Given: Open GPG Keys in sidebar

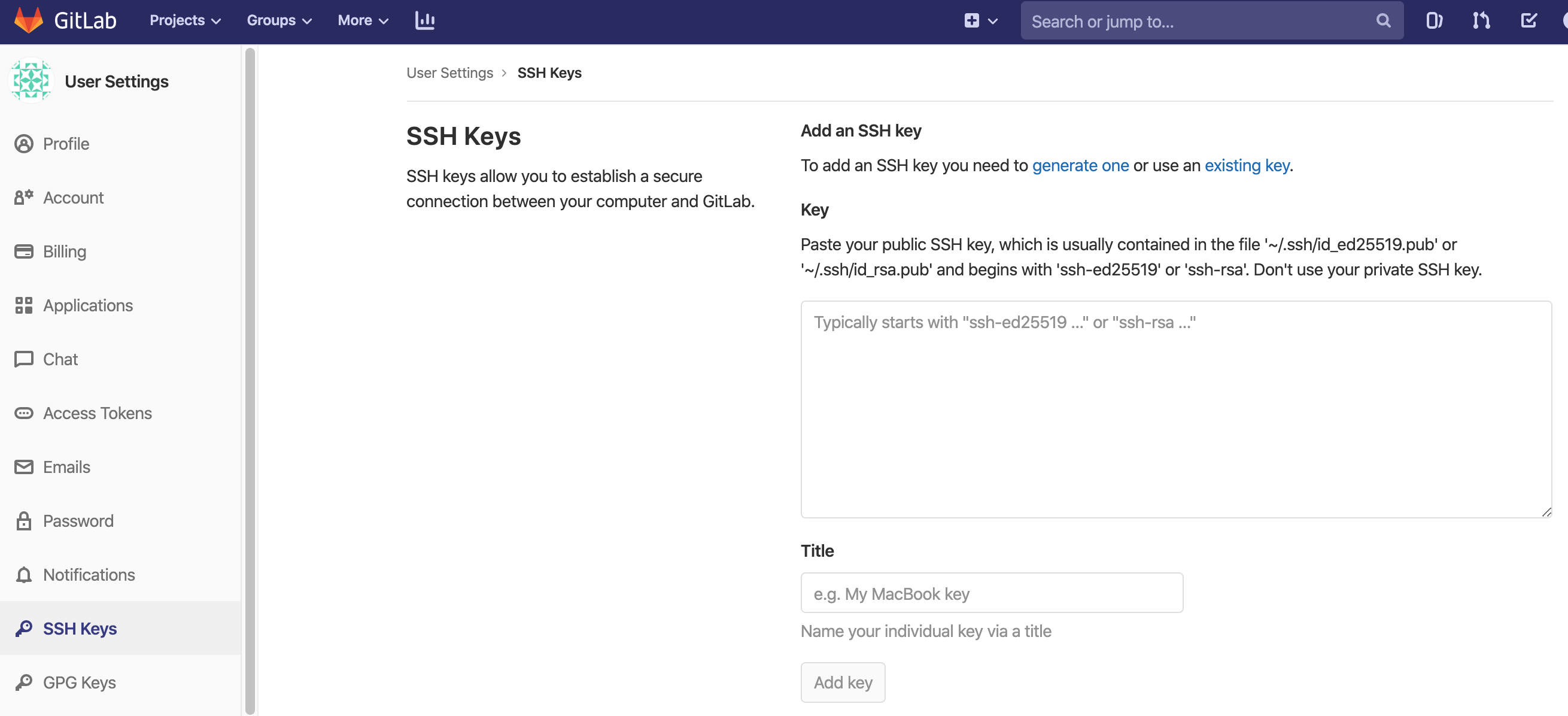Looking at the screenshot, I should click(79, 682).
